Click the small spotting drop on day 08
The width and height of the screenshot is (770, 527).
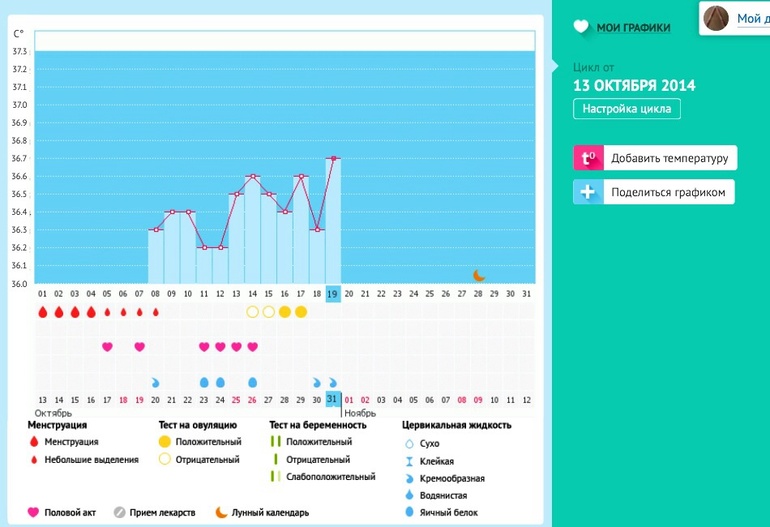pos(156,312)
